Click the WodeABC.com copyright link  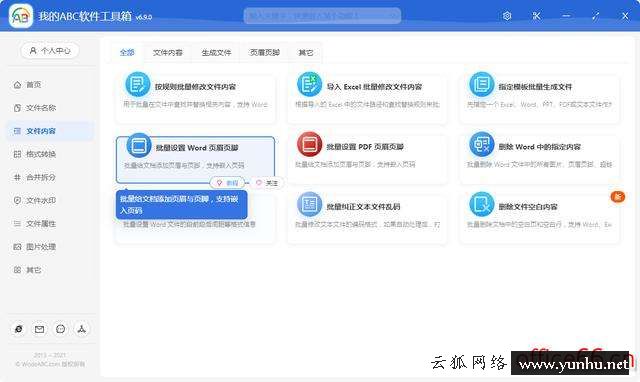point(50,364)
